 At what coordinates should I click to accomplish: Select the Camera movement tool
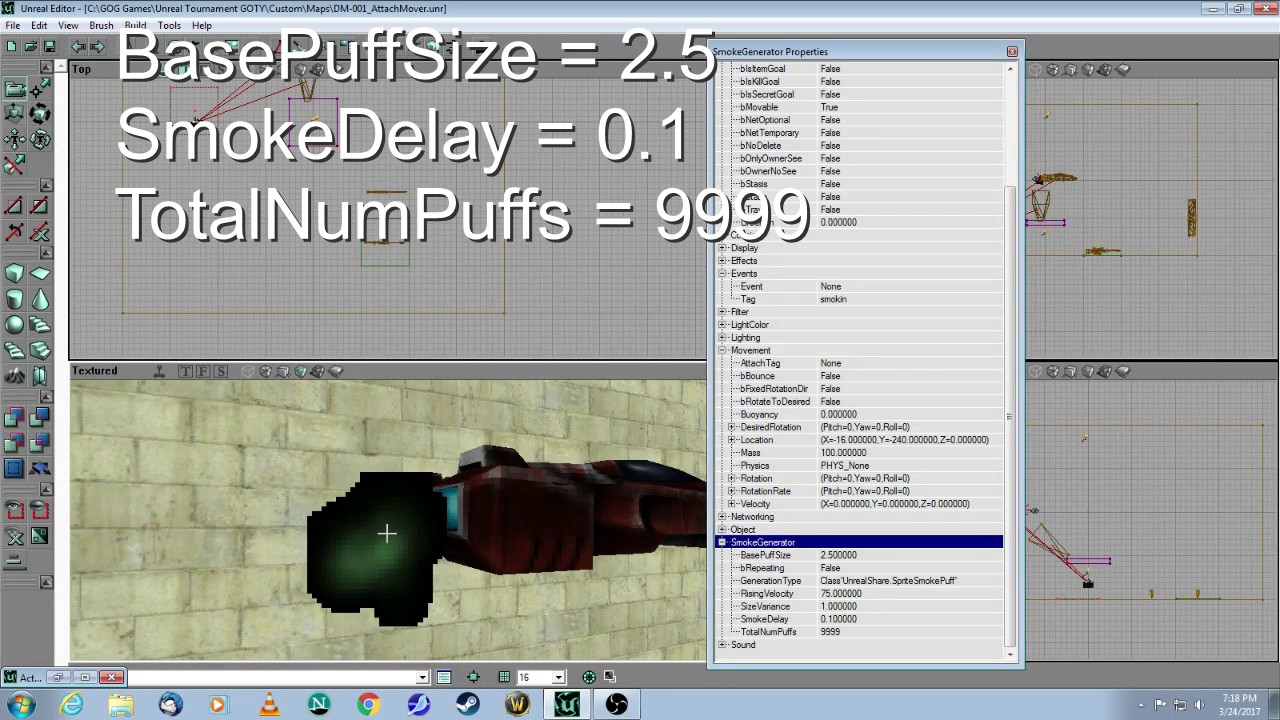(x=15, y=89)
